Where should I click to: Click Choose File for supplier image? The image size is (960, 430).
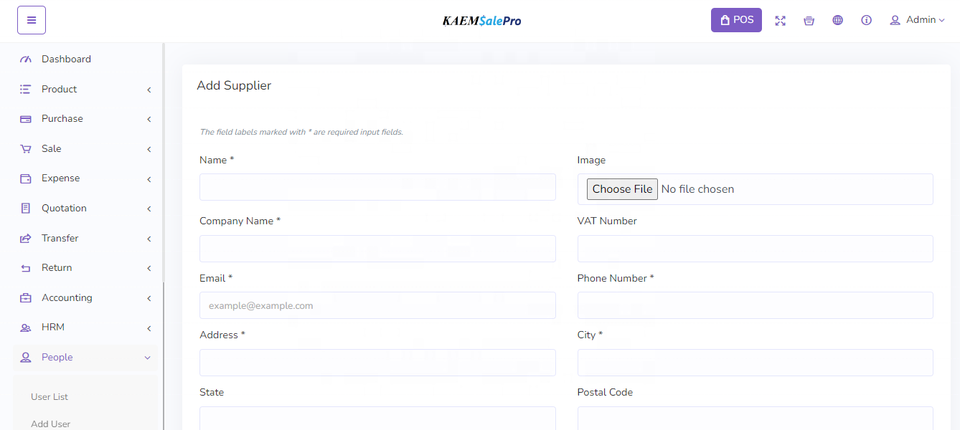coord(622,189)
